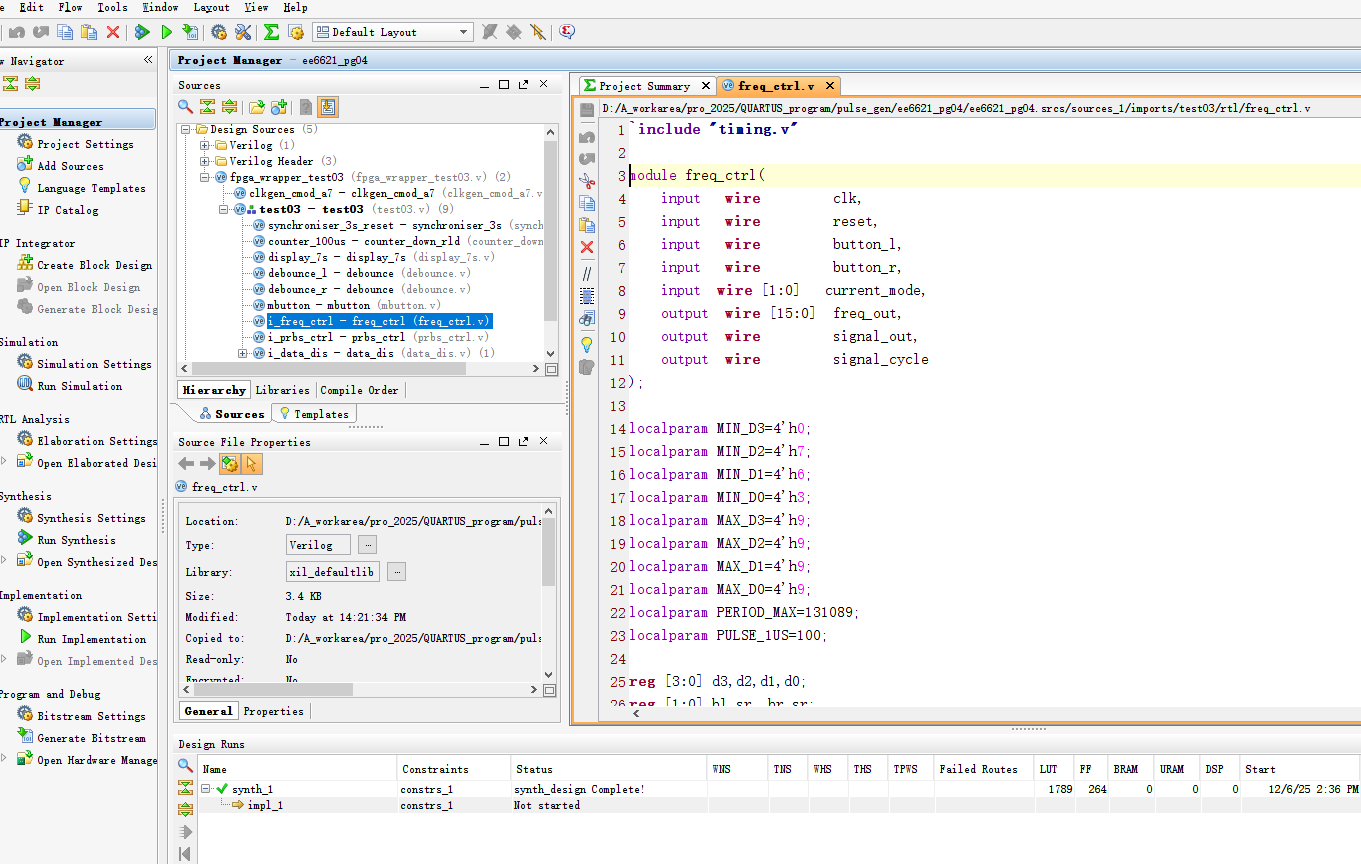Click the light bulb templates icon in editor
The height and width of the screenshot is (864, 1361).
coord(587,344)
